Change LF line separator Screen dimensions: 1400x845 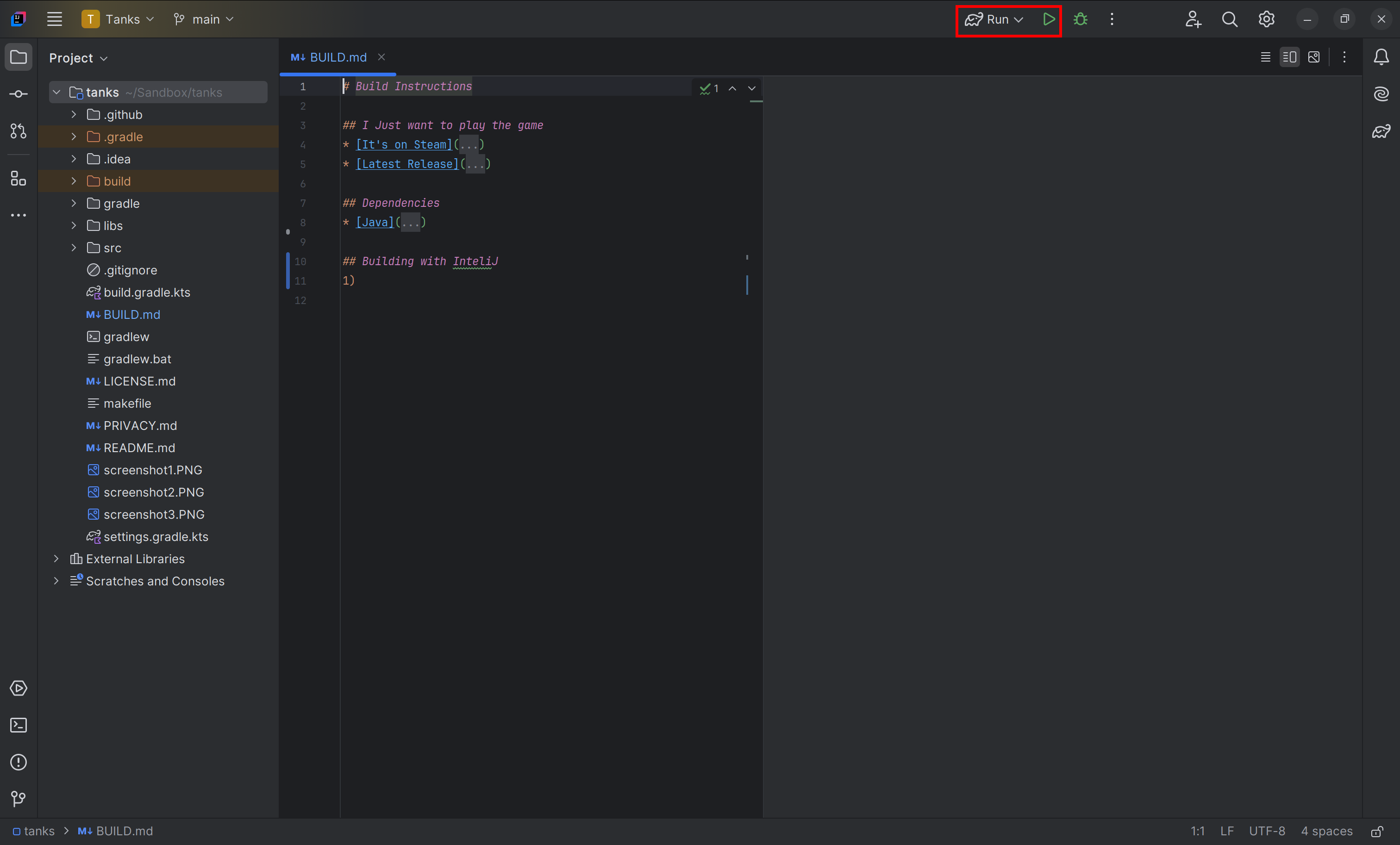point(1227,832)
